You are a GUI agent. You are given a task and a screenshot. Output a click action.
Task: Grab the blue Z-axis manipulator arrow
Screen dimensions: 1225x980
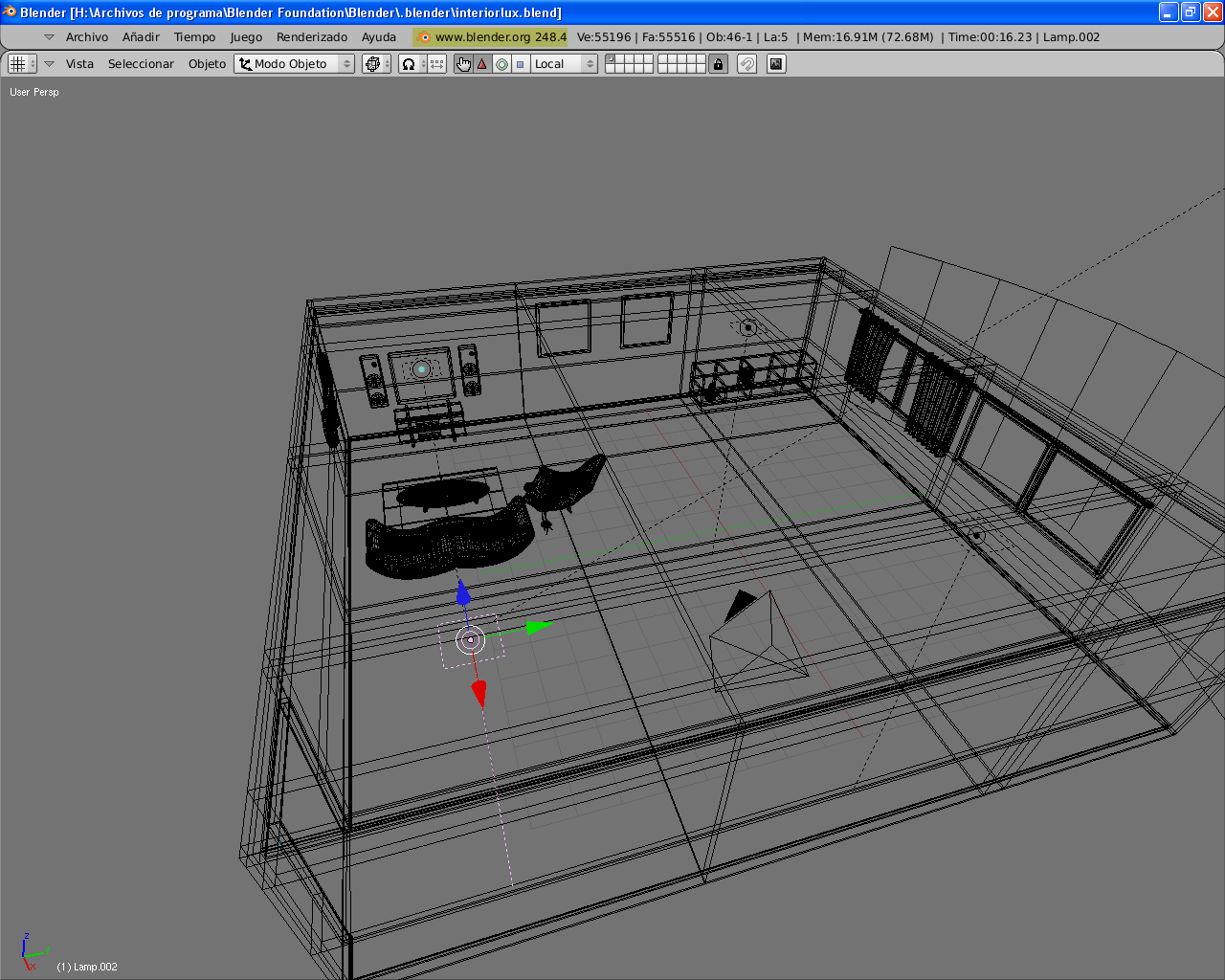(463, 592)
